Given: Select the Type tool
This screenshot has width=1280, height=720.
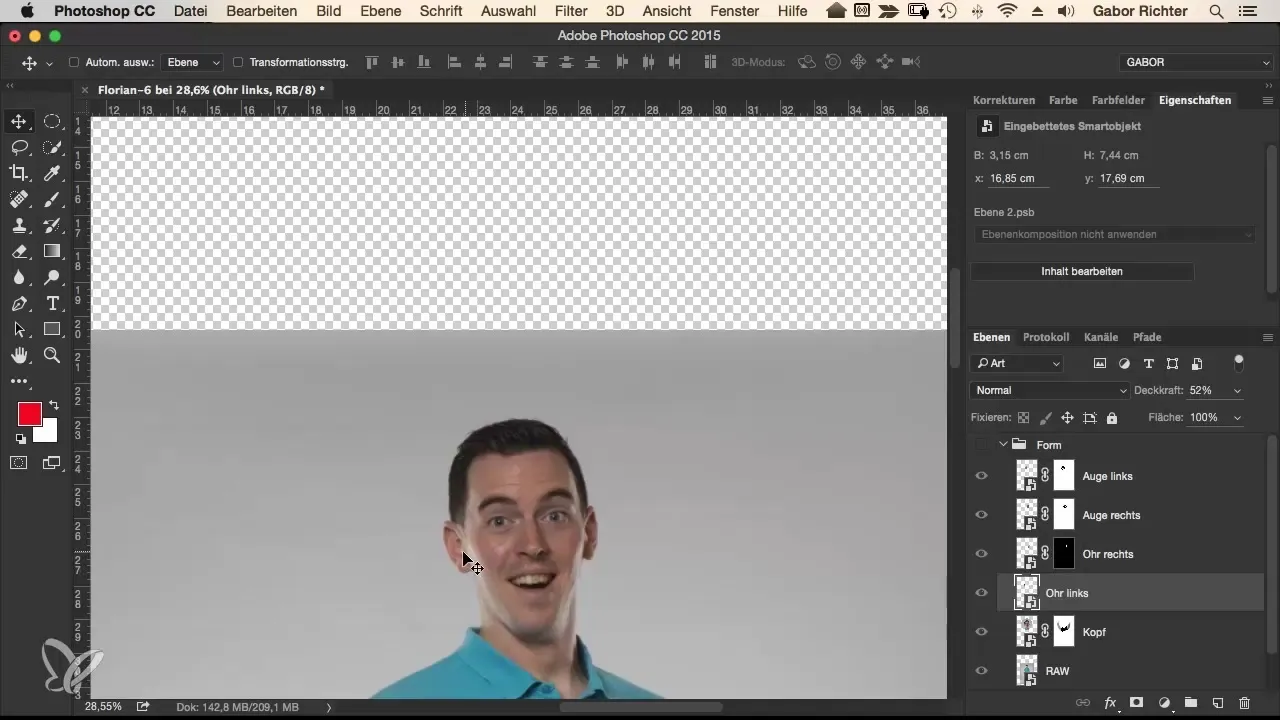Looking at the screenshot, I should coord(52,304).
